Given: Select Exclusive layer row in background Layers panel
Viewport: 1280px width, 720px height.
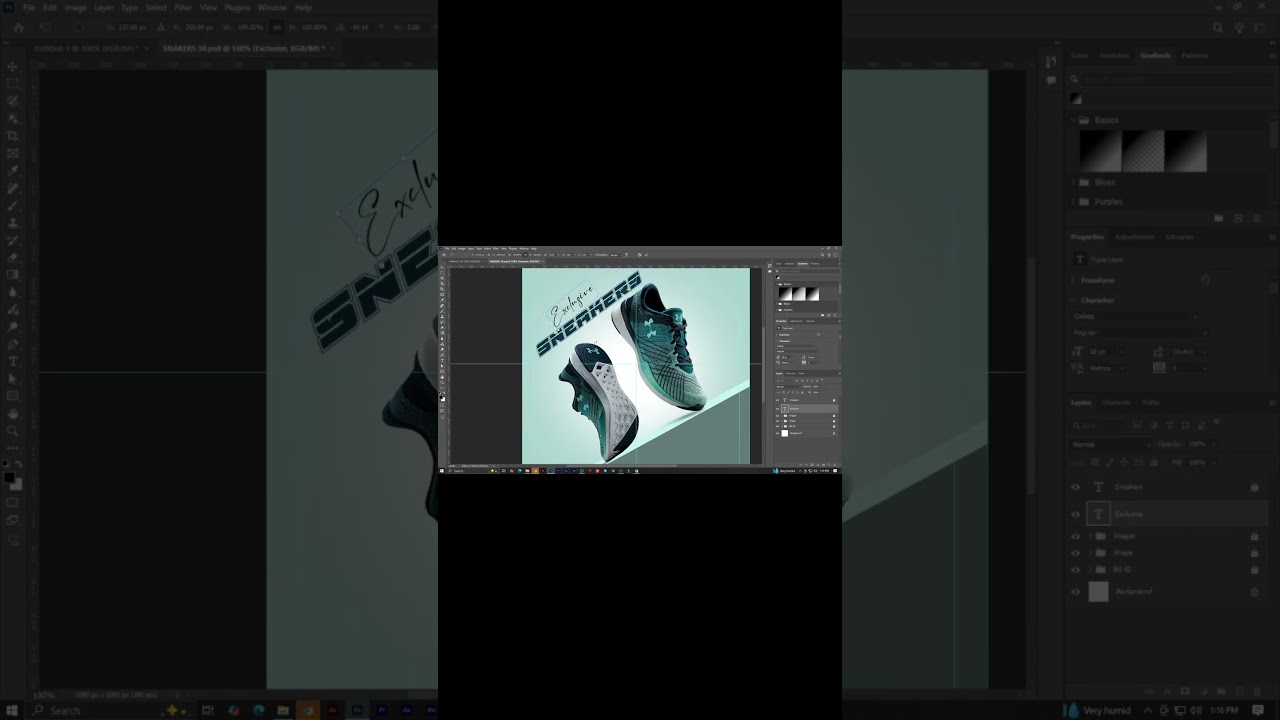Looking at the screenshot, I should pos(1168,514).
